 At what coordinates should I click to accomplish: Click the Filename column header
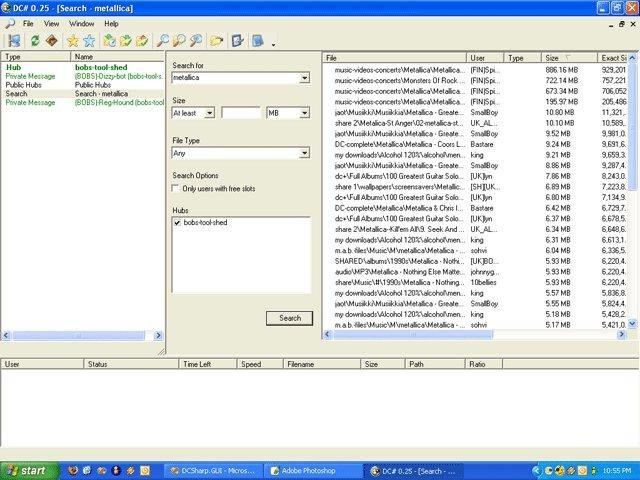(322, 364)
